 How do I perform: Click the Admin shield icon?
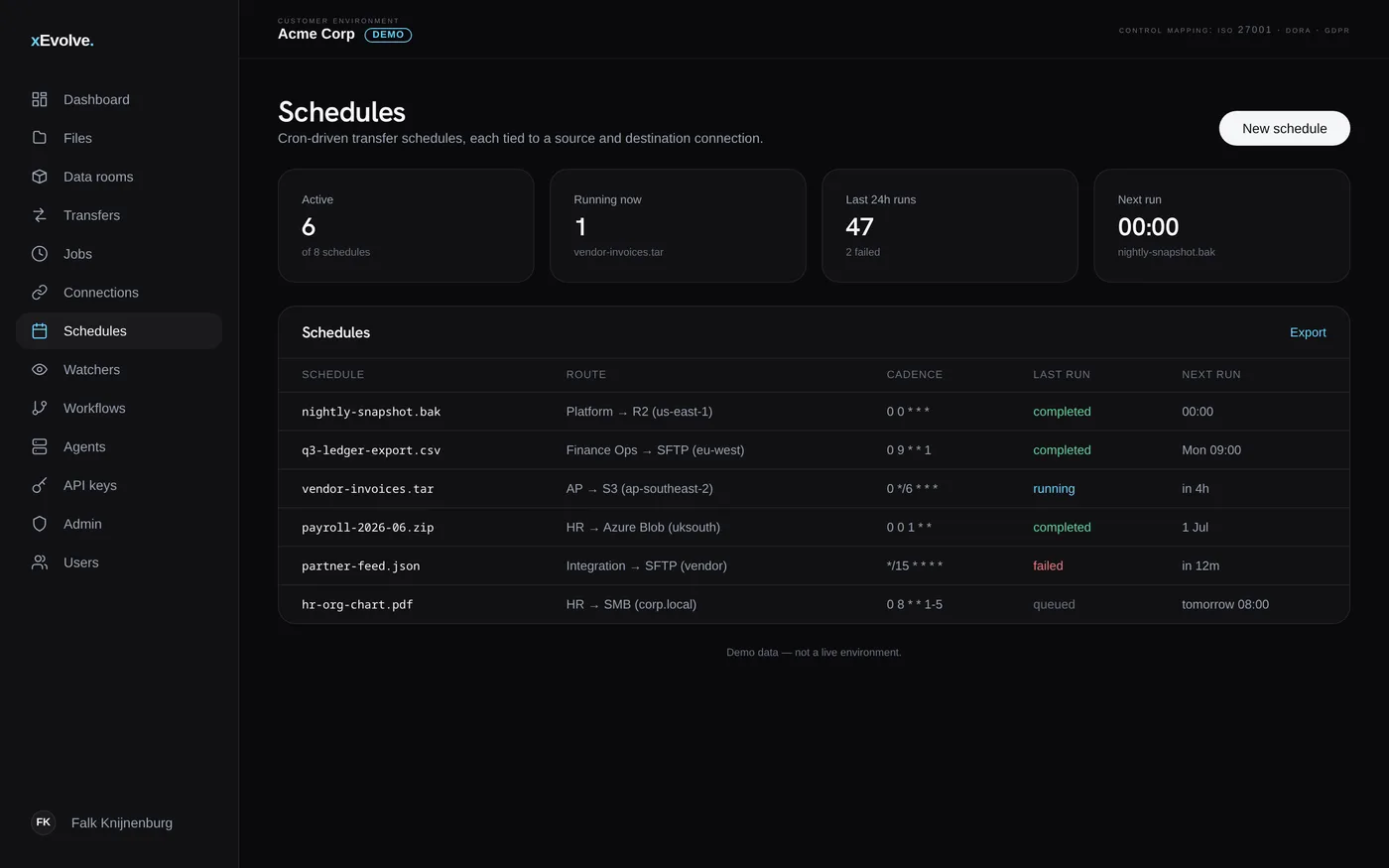click(x=40, y=524)
